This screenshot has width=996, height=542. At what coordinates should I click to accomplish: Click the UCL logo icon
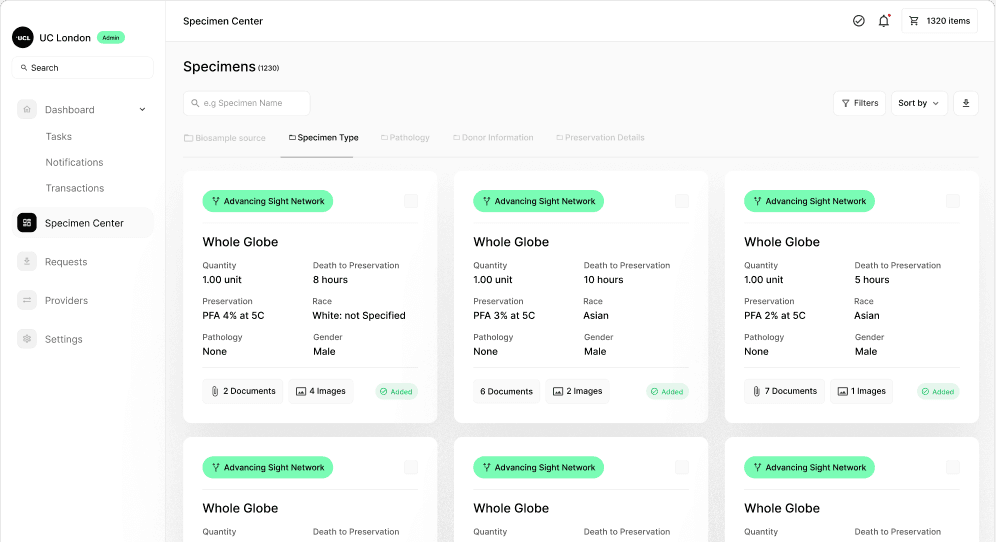23,38
